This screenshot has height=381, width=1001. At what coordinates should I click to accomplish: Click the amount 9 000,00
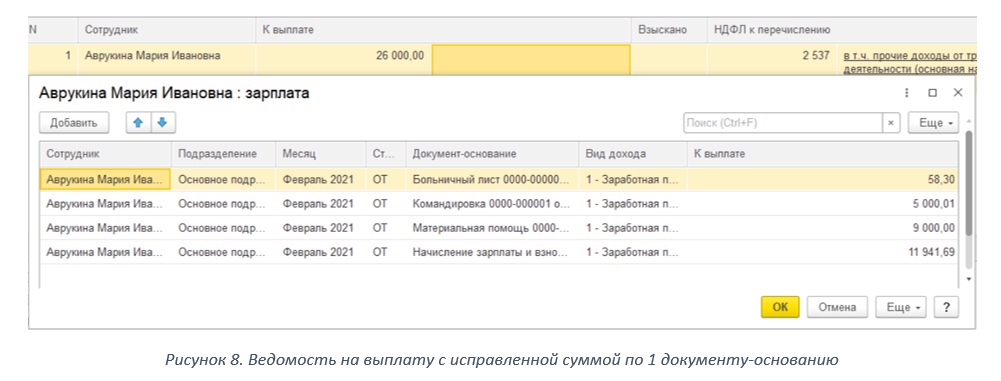[x=933, y=228]
